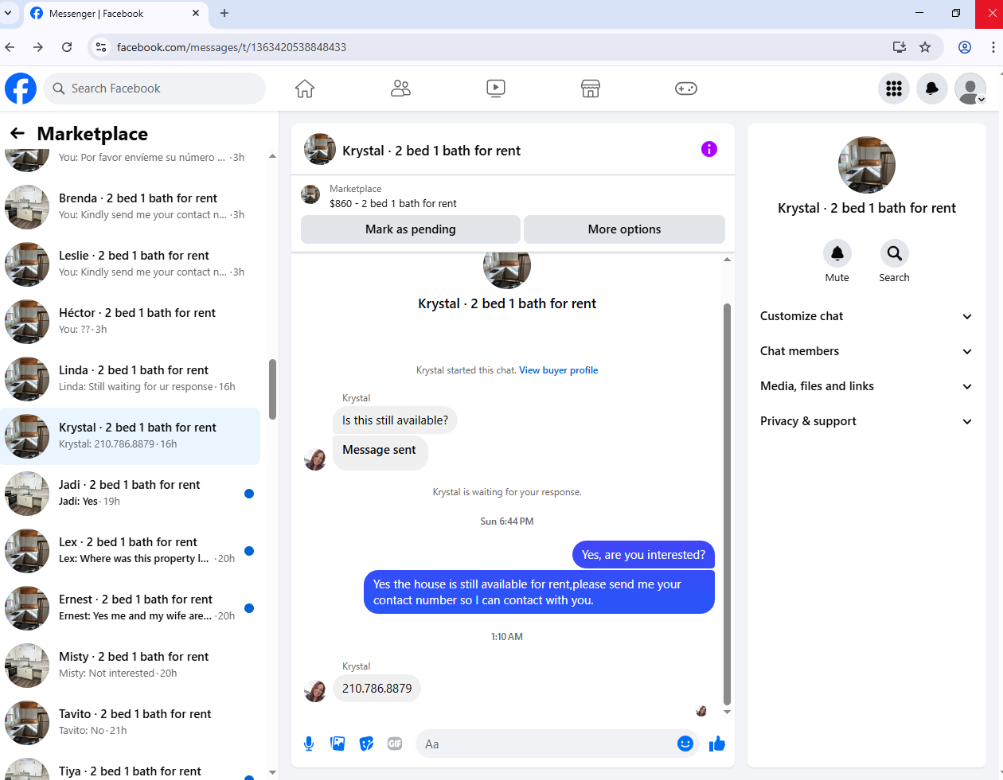Reload the page in browser
This screenshot has width=1003, height=780.
(67, 47)
